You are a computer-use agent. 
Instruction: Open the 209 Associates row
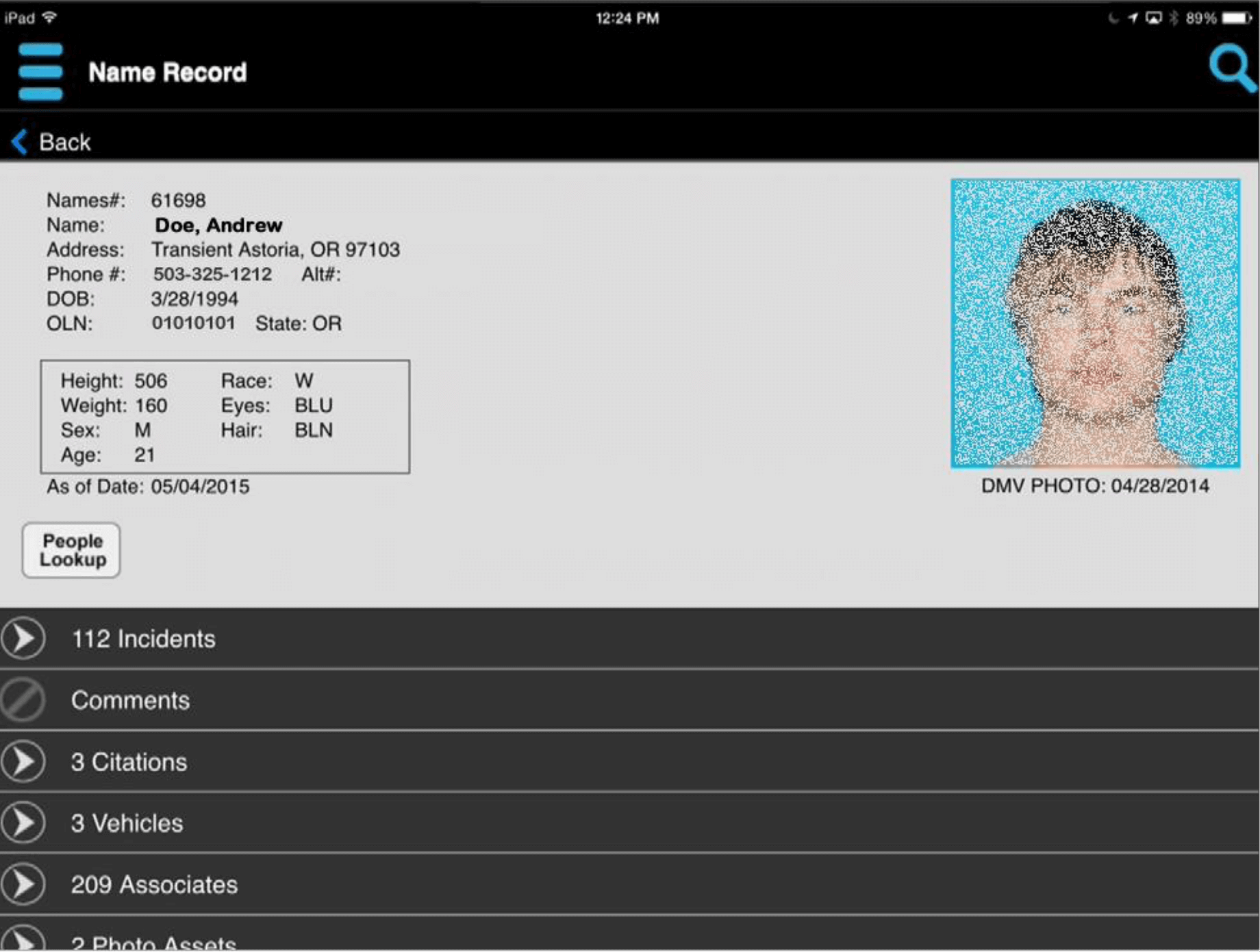[629, 884]
